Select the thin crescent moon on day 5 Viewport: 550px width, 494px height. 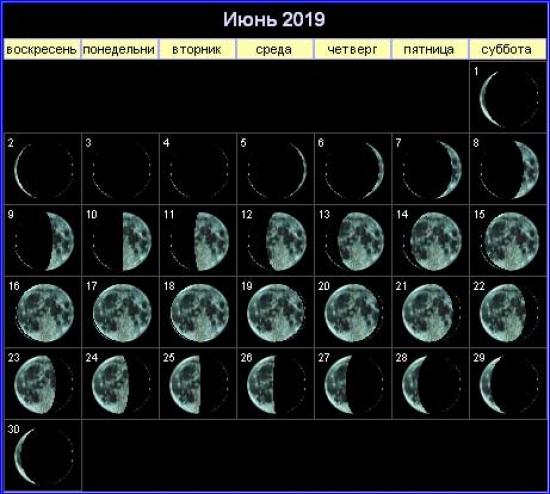(277, 170)
